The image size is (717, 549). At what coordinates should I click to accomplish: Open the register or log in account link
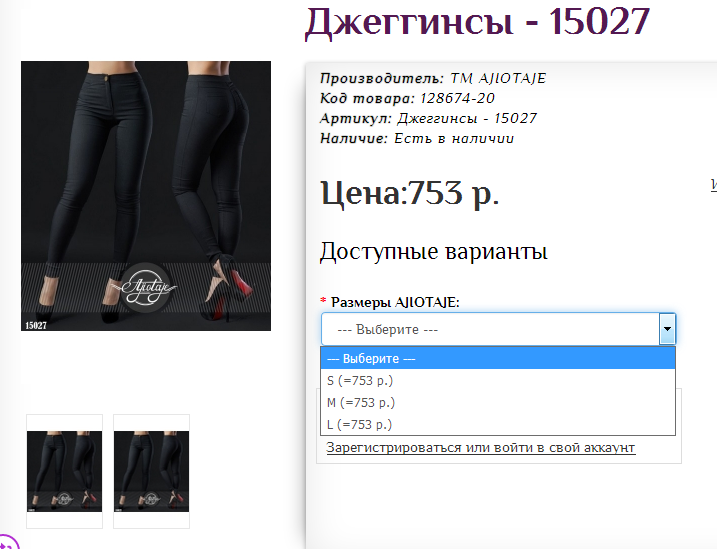[x=481, y=448]
